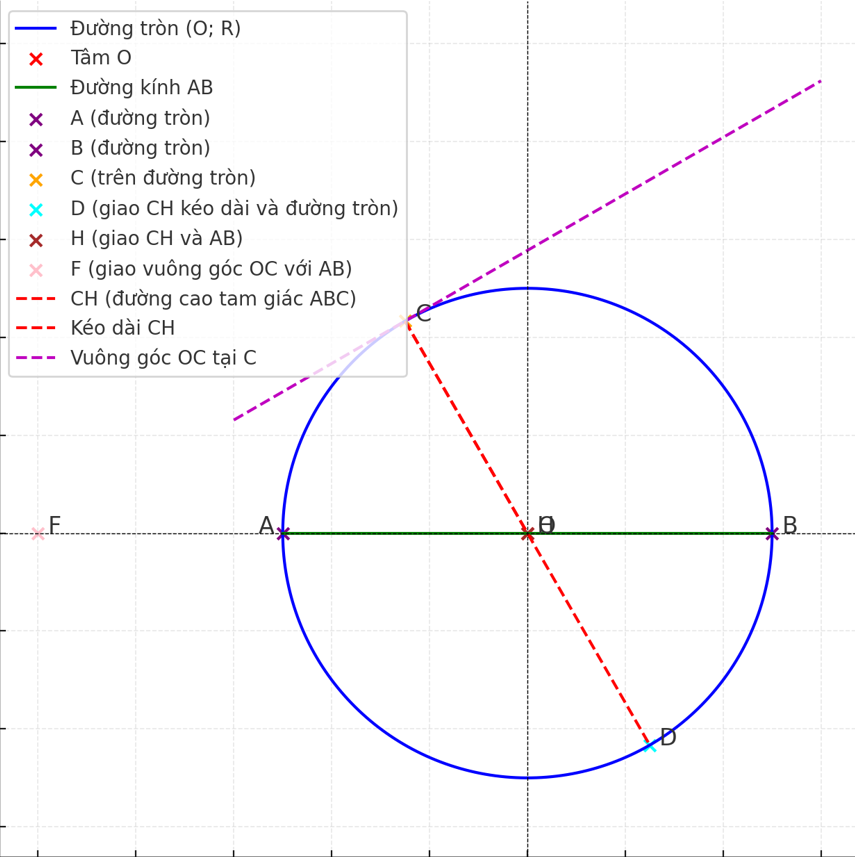Click the orange X marker in legend for C
This screenshot has height=857, width=855.
click(x=36, y=179)
